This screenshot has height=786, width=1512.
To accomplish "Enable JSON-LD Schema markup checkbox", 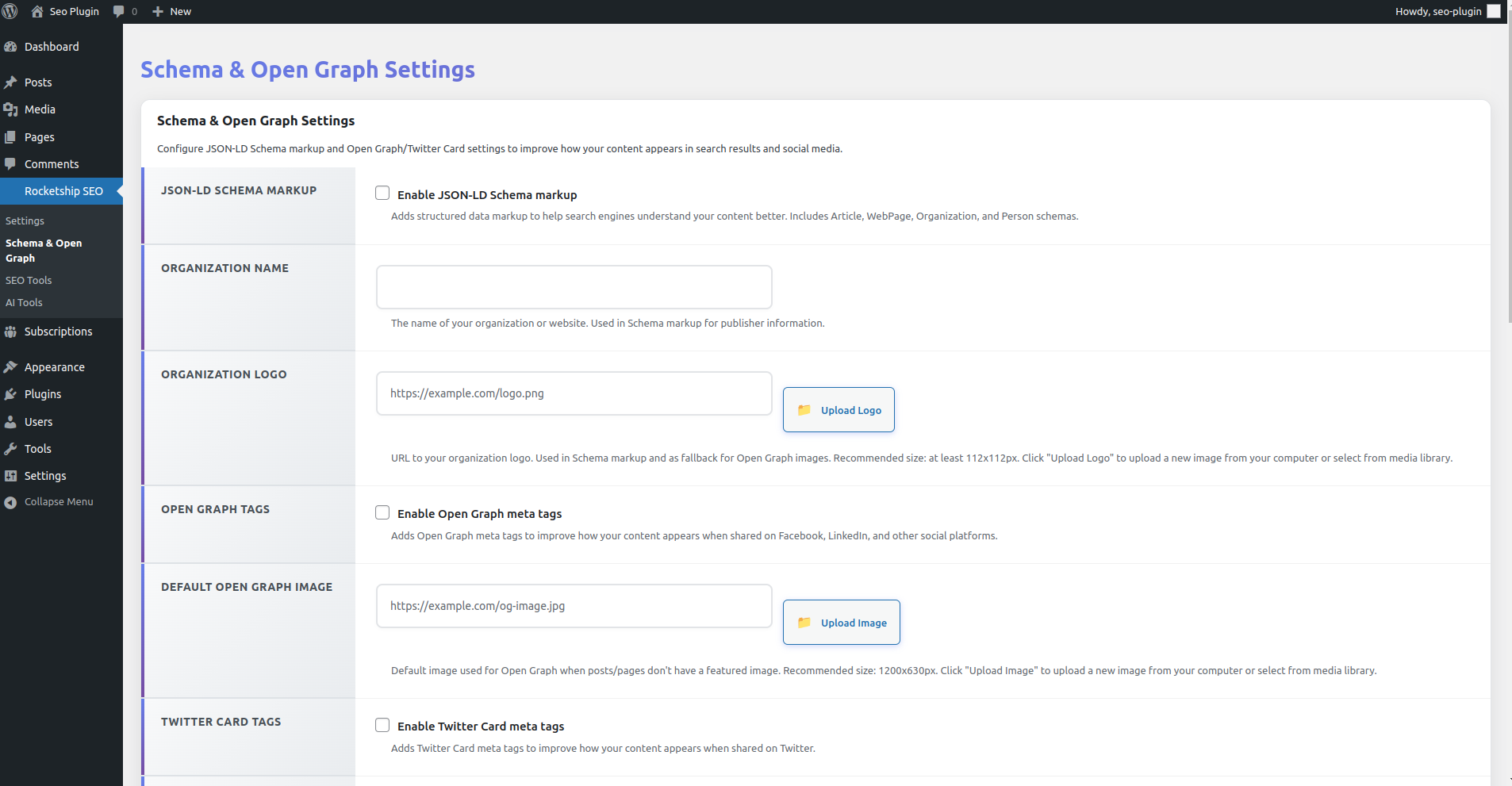I will click(x=382, y=194).
